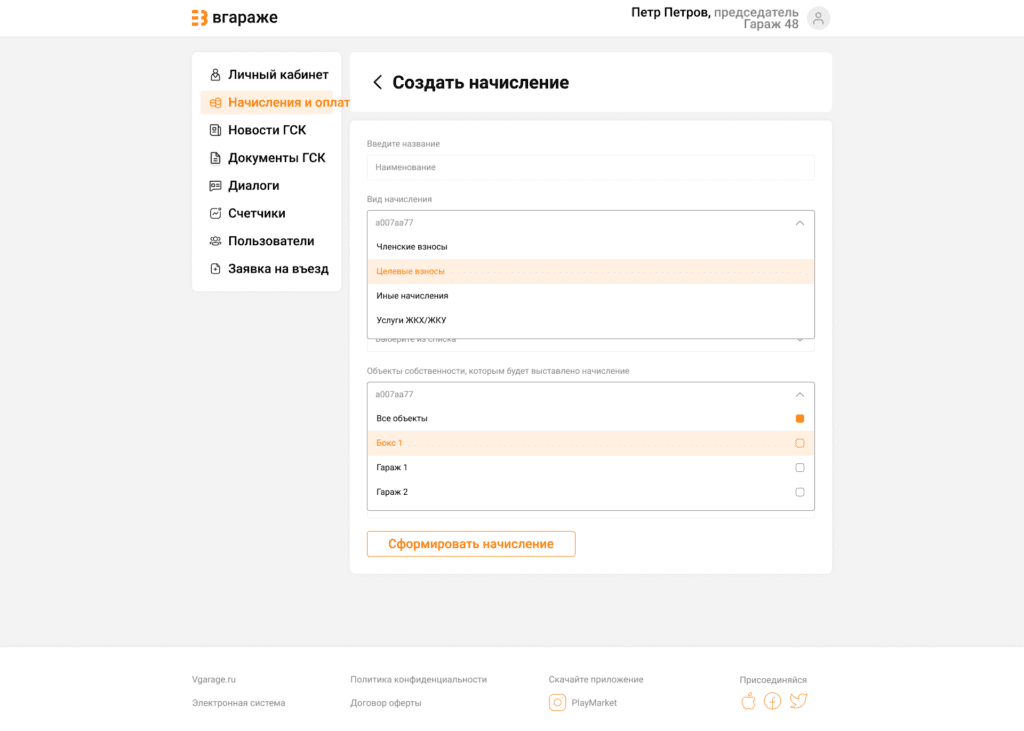This screenshot has width=1024, height=731.
Task: Click the Наименование input field
Action: click(x=590, y=167)
